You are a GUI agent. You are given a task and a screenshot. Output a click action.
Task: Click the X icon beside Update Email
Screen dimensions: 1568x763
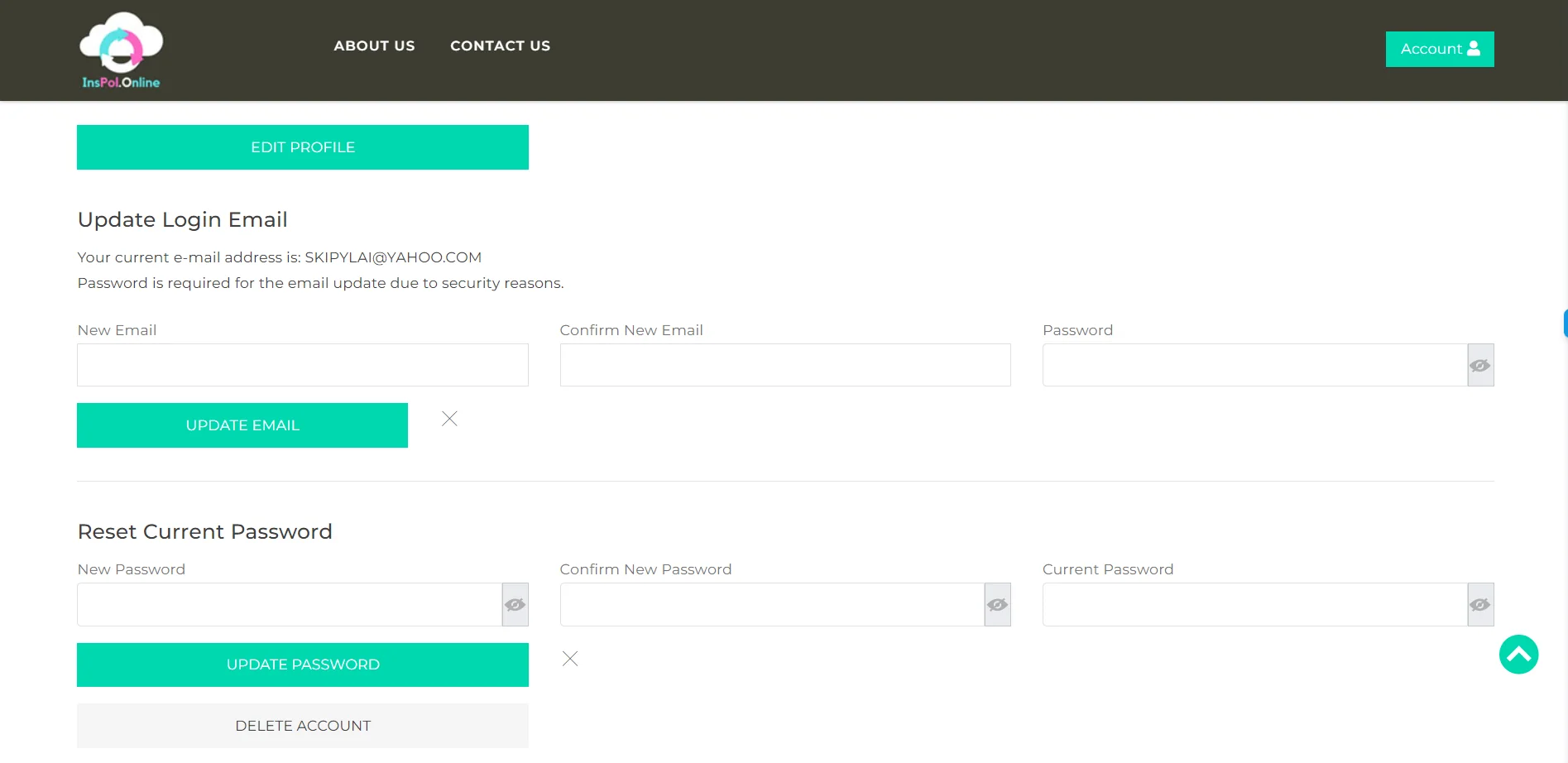click(449, 419)
